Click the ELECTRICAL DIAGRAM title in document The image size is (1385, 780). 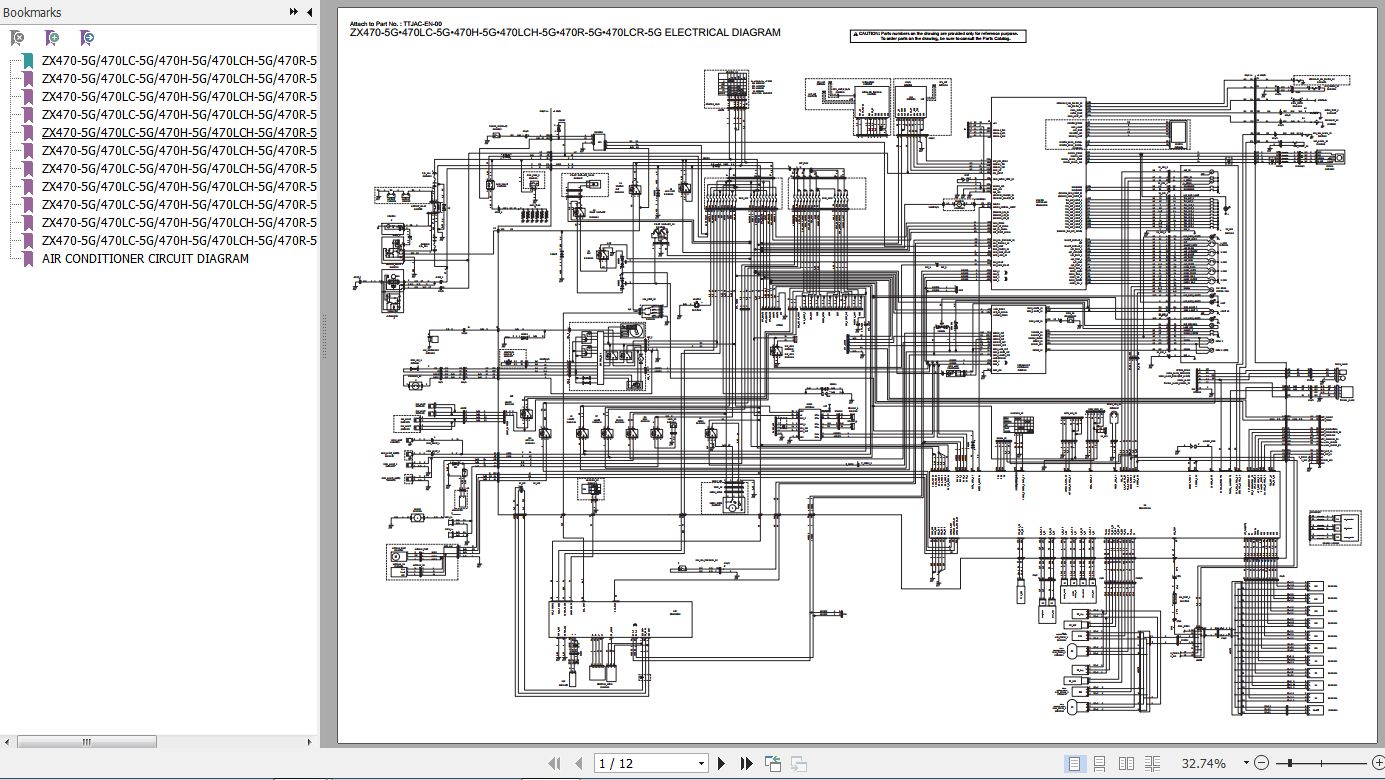pyautogui.click(x=565, y=32)
